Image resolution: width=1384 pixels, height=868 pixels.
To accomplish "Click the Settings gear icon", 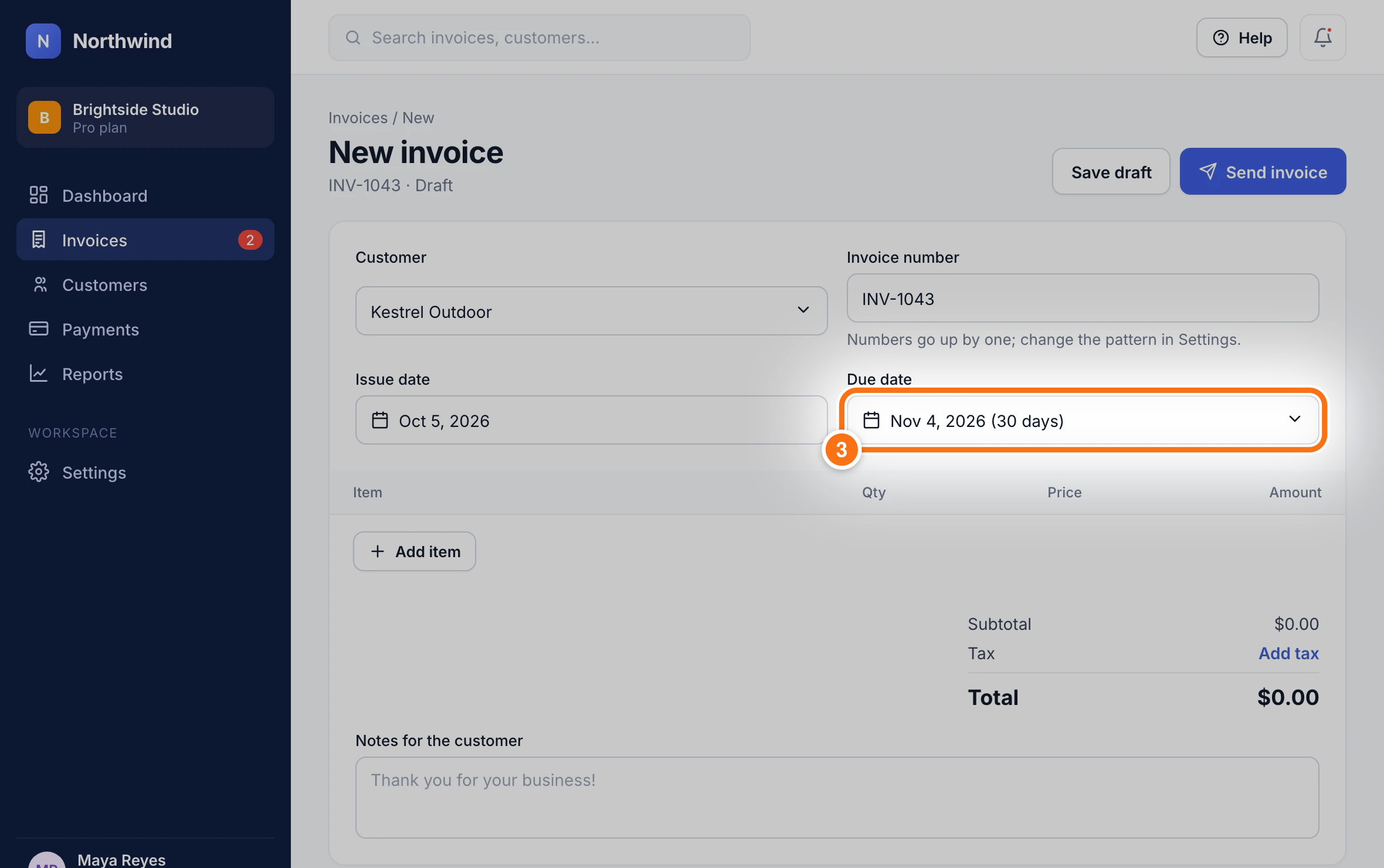I will tap(39, 472).
